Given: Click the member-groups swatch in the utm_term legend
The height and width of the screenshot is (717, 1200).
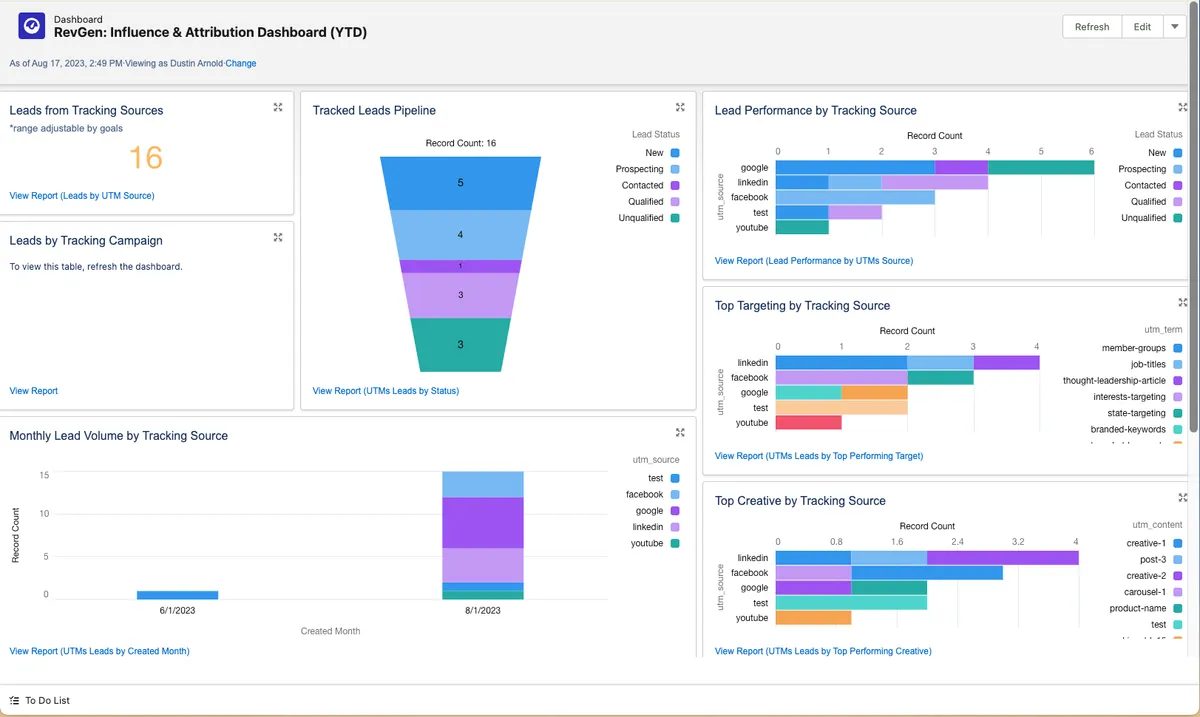Looking at the screenshot, I should pyautogui.click(x=1178, y=348).
